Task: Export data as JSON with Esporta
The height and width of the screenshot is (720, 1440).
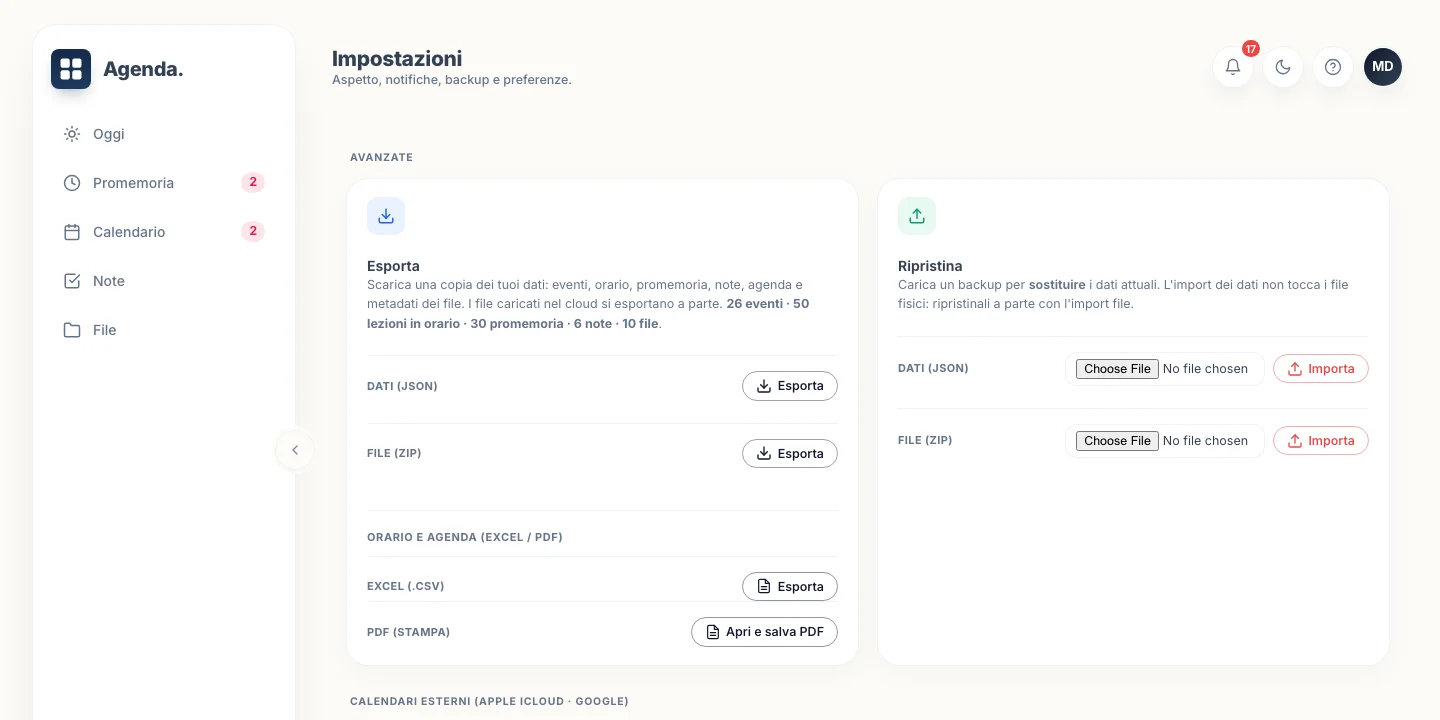Action: pyautogui.click(x=790, y=386)
